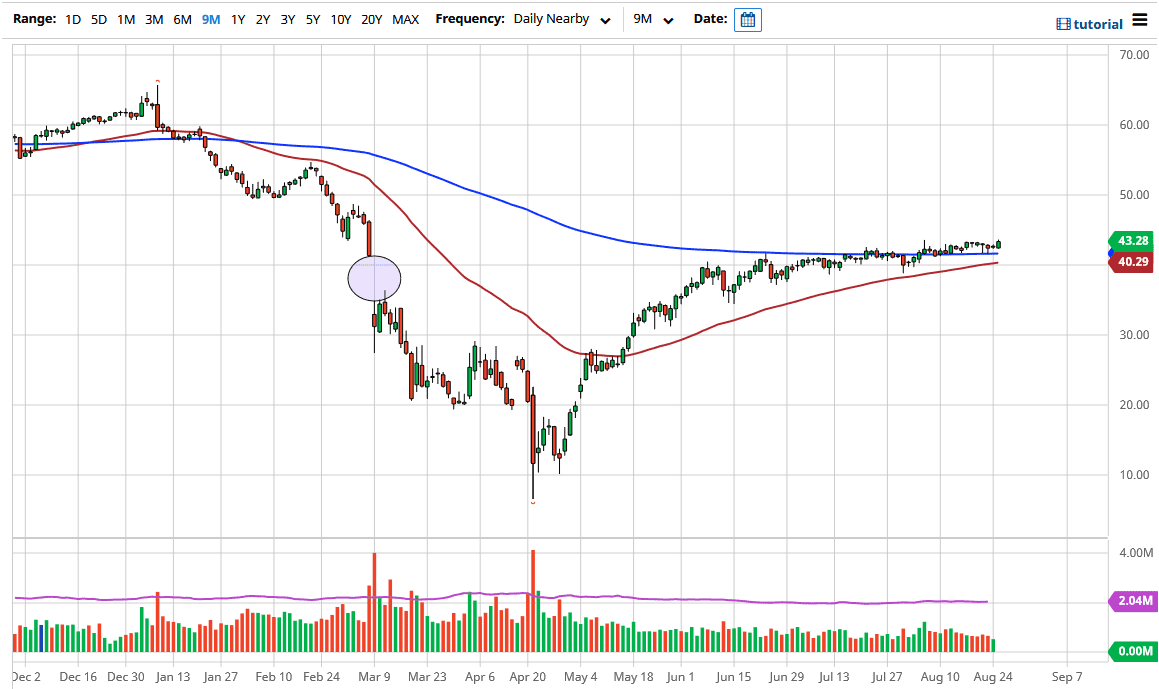The image size is (1159, 689).
Task: Click the film strip icon beside tutorial
Action: click(1063, 23)
